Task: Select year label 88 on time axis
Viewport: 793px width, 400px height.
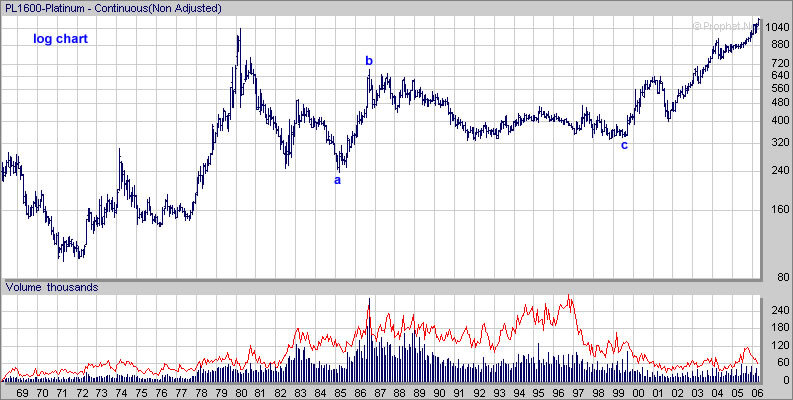Action: point(399,393)
